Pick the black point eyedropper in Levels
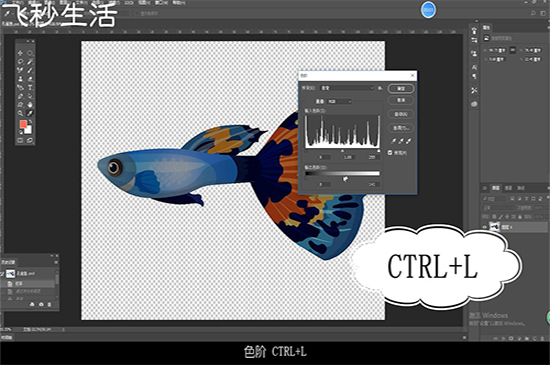This screenshot has height=365, width=550. click(394, 141)
